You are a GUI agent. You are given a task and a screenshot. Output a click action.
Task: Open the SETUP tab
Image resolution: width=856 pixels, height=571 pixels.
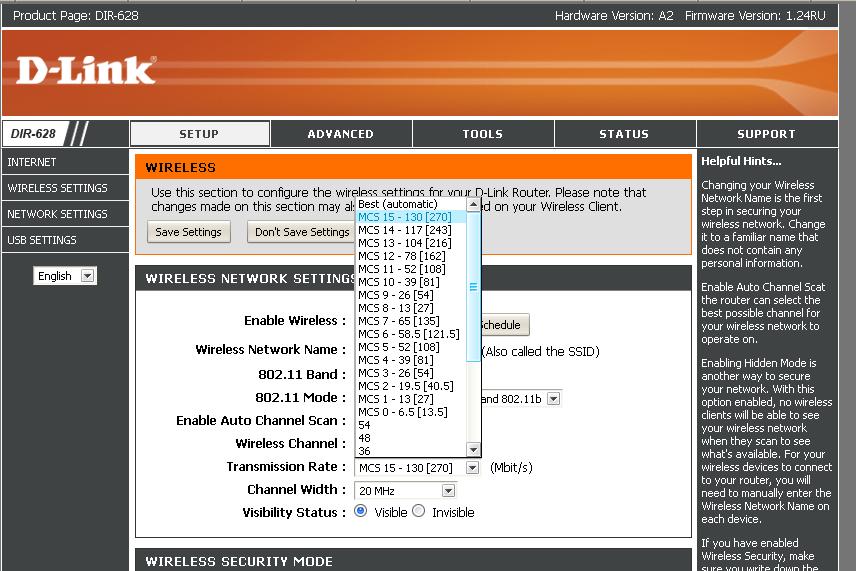coord(199,134)
